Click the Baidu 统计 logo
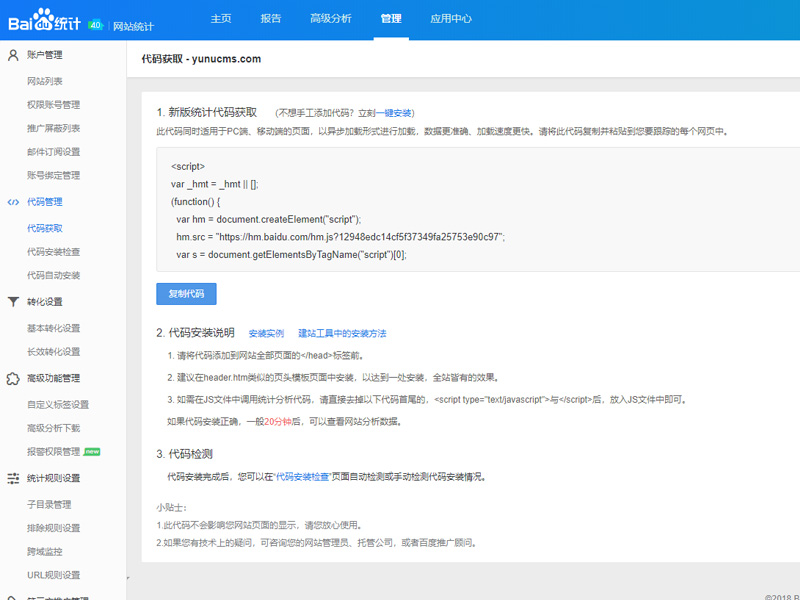The width and height of the screenshot is (800, 600). click(x=46, y=19)
